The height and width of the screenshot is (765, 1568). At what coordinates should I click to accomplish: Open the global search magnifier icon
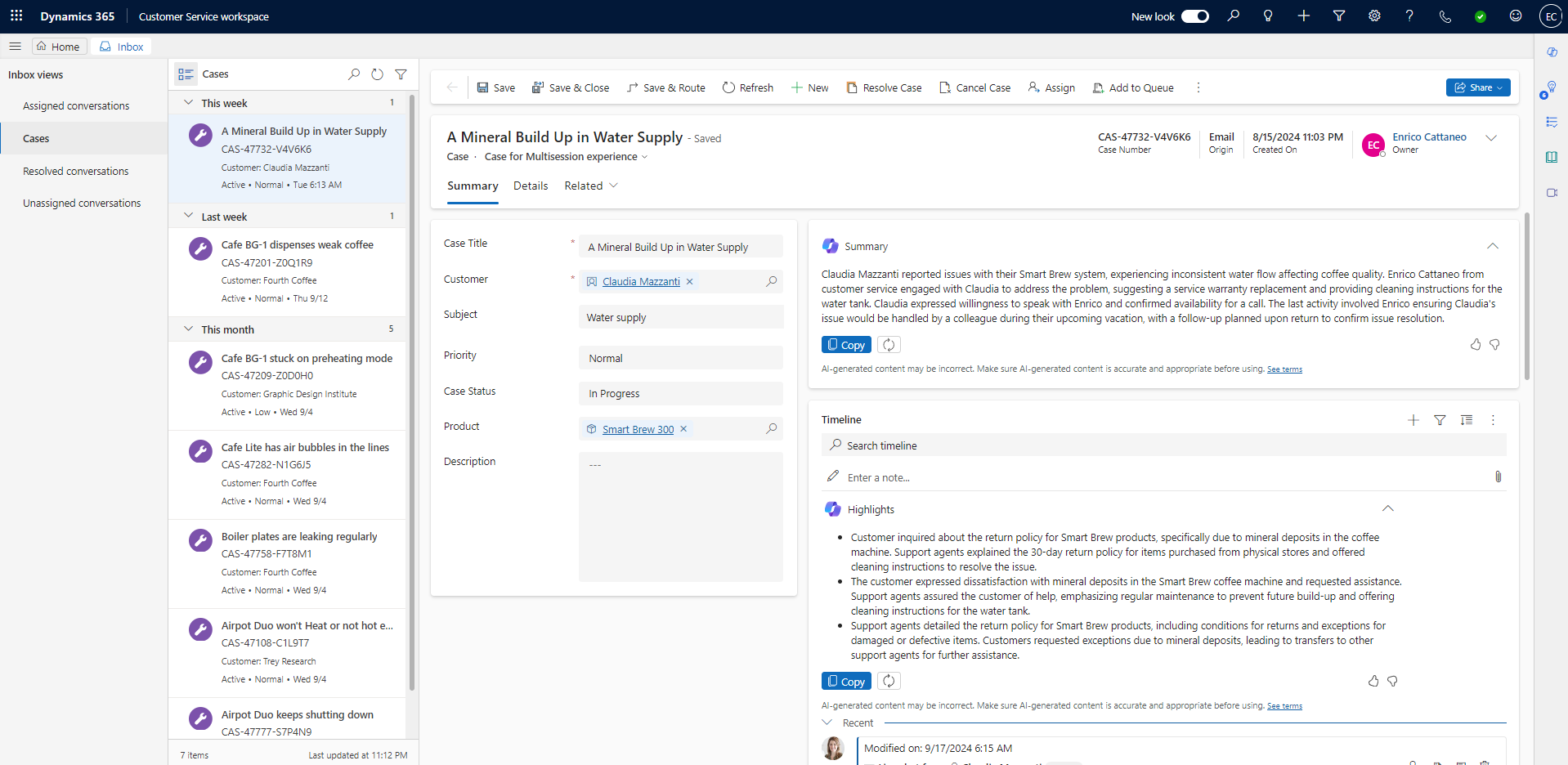[x=1234, y=16]
